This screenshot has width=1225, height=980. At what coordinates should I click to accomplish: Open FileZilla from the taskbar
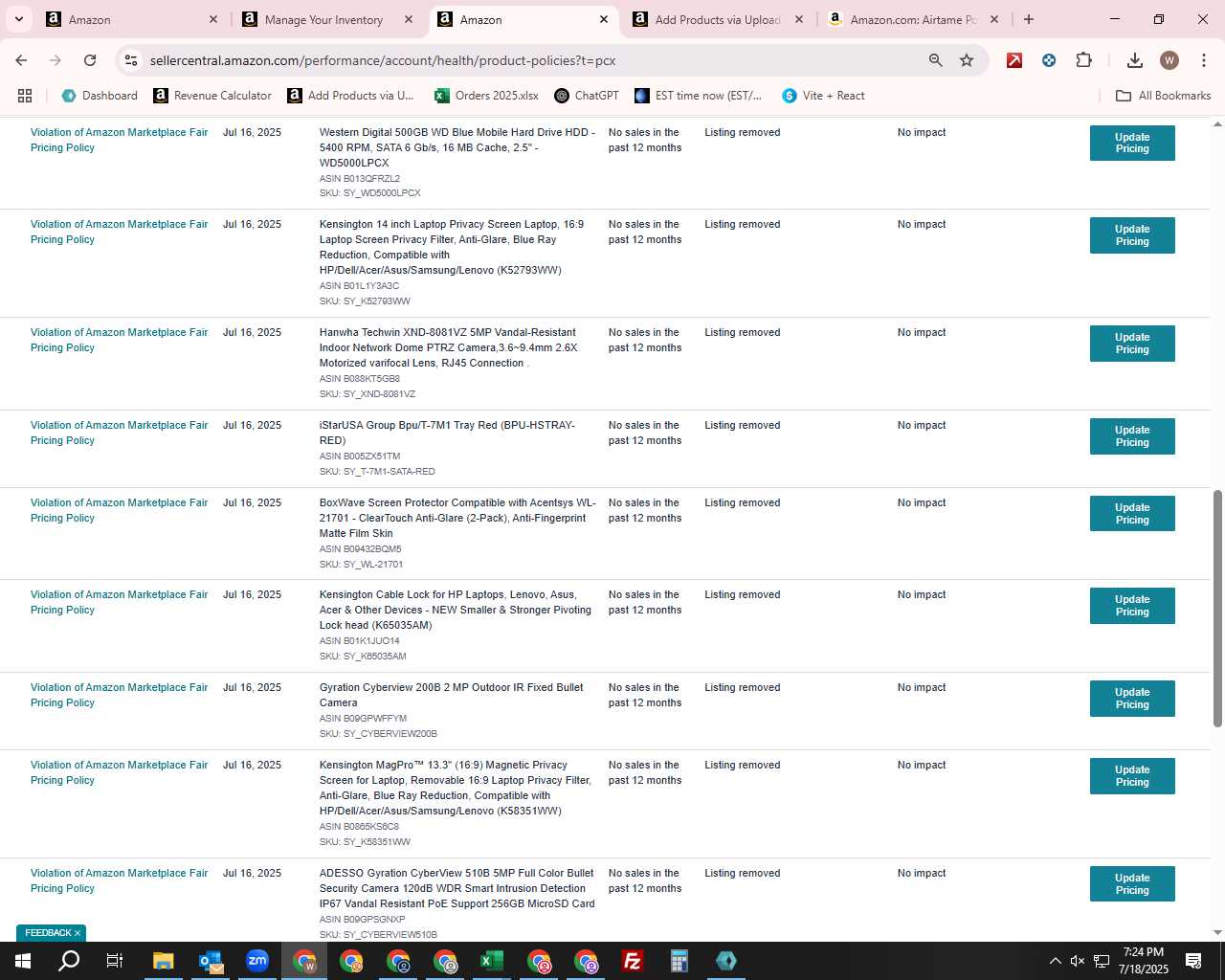point(633,961)
